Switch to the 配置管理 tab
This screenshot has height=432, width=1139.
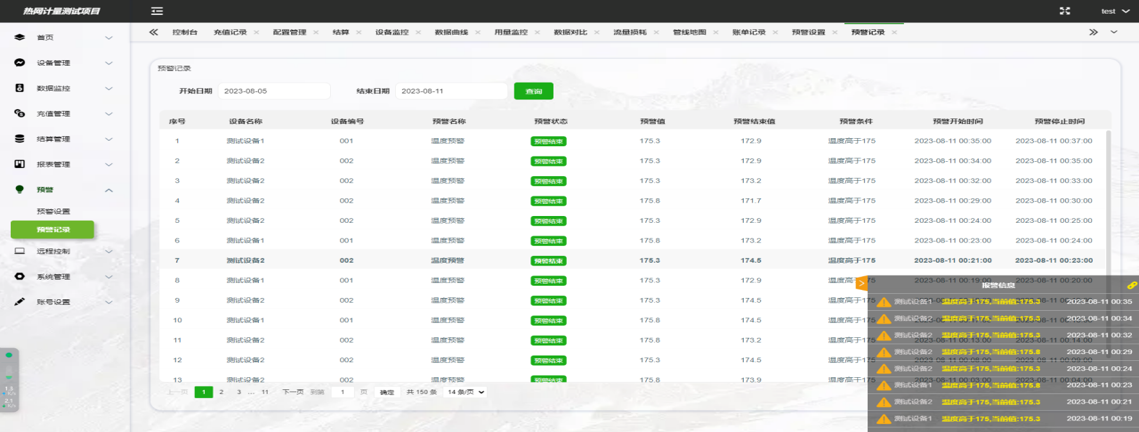[289, 33]
